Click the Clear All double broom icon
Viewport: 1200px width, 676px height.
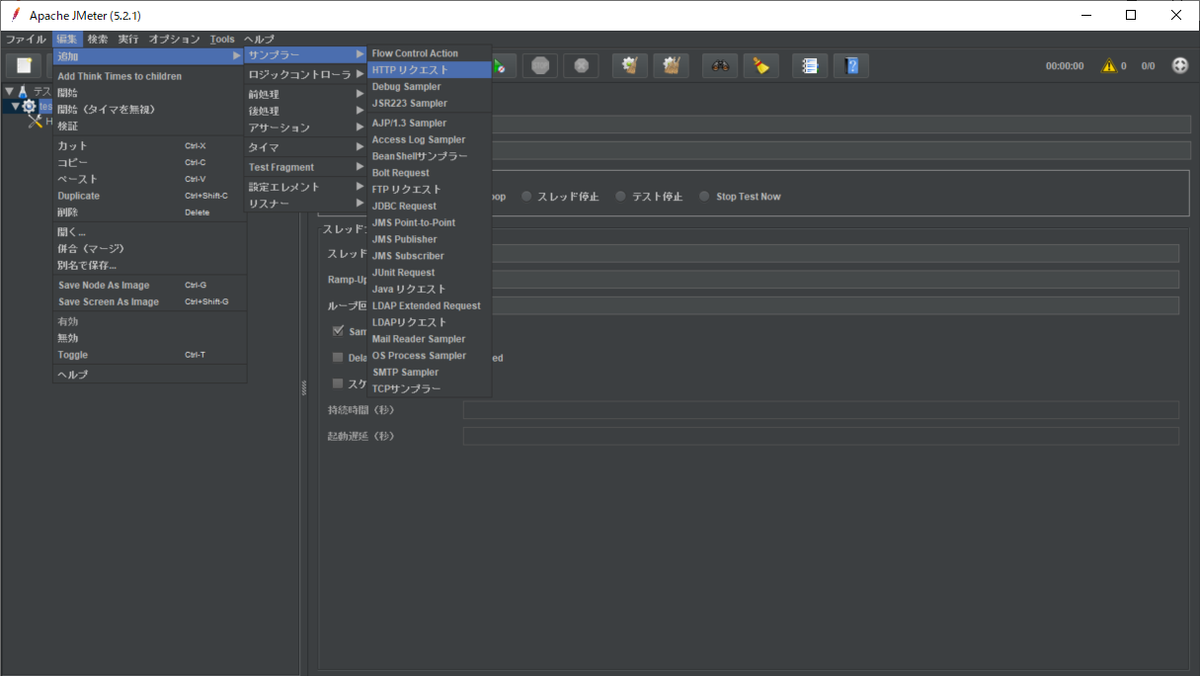[x=671, y=66]
